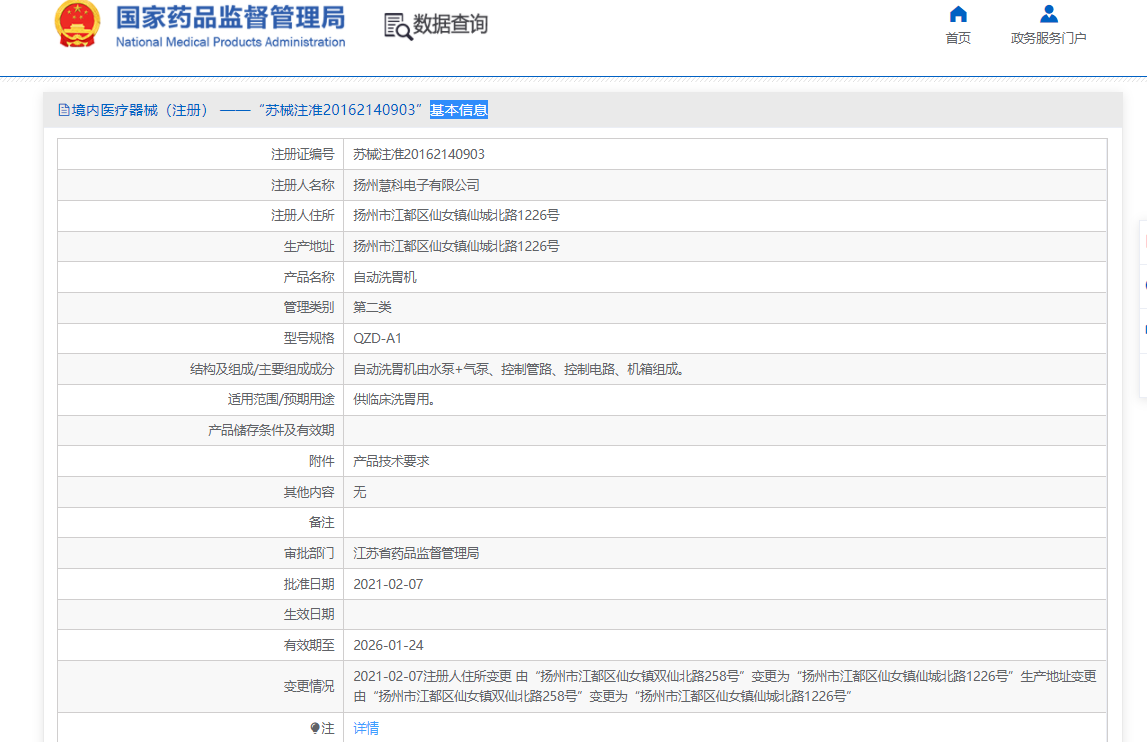Viewport: 1147px width, 742px height.
Task: Go to 首页 via home icon
Action: pyautogui.click(x=958, y=14)
